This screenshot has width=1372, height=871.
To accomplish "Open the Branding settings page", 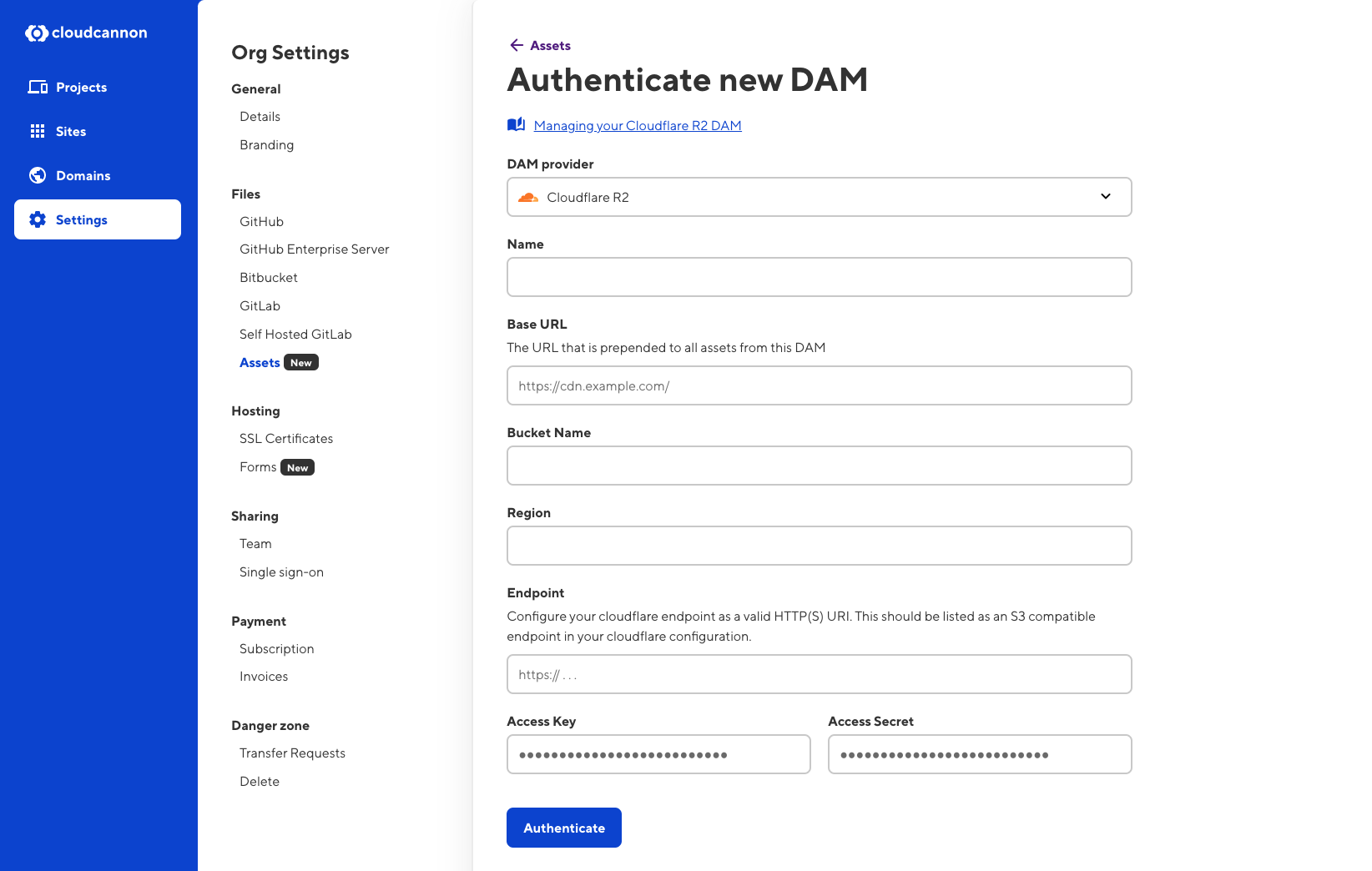I will [x=266, y=145].
